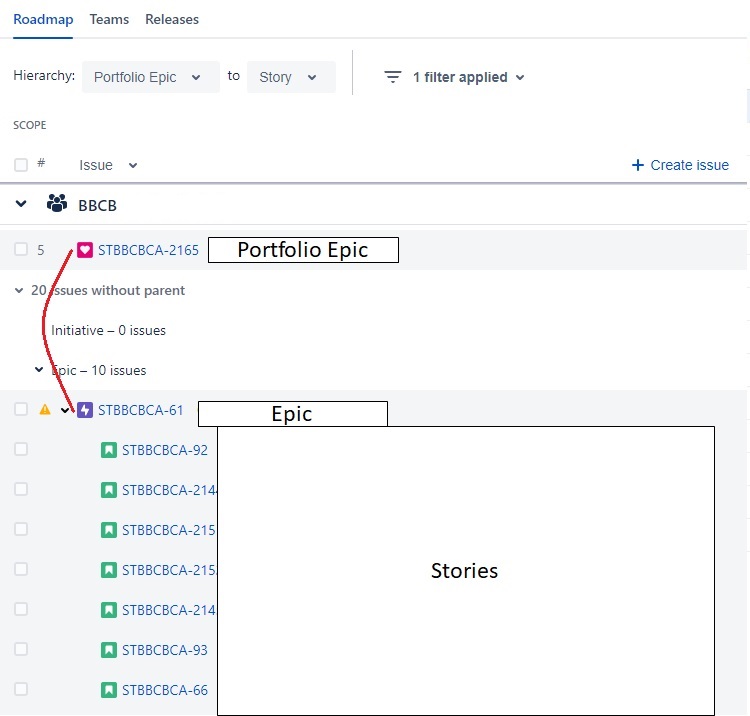750x716 pixels.
Task: Check the box for STBBCBCA-92
Action: click(x=21, y=449)
